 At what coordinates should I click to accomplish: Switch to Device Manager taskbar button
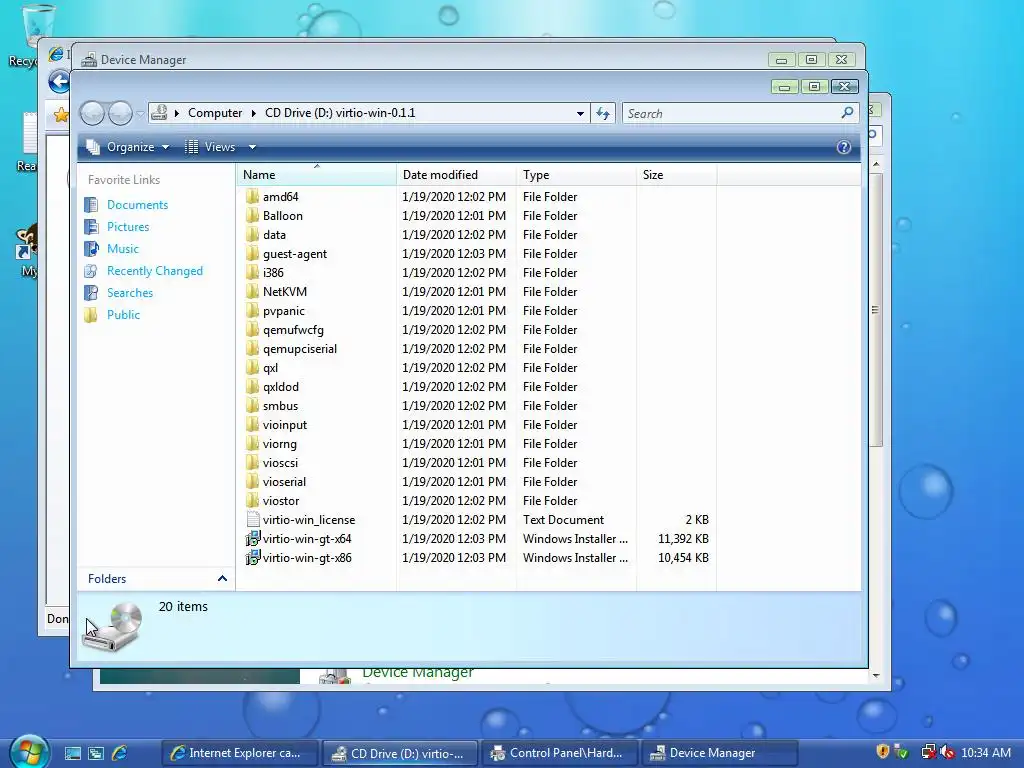point(721,753)
